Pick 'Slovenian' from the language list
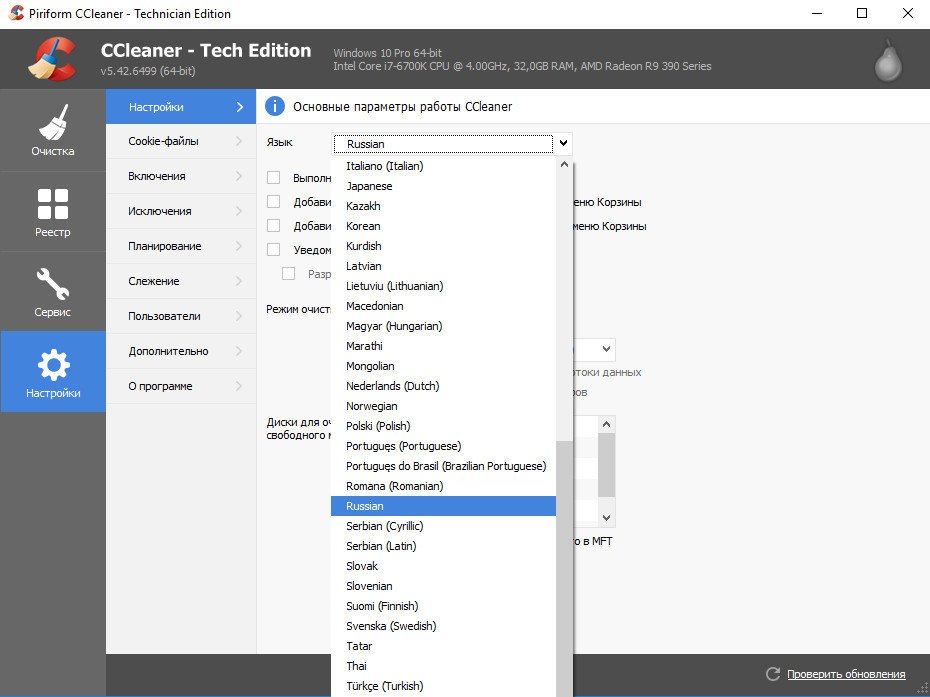930x697 pixels. click(444, 586)
